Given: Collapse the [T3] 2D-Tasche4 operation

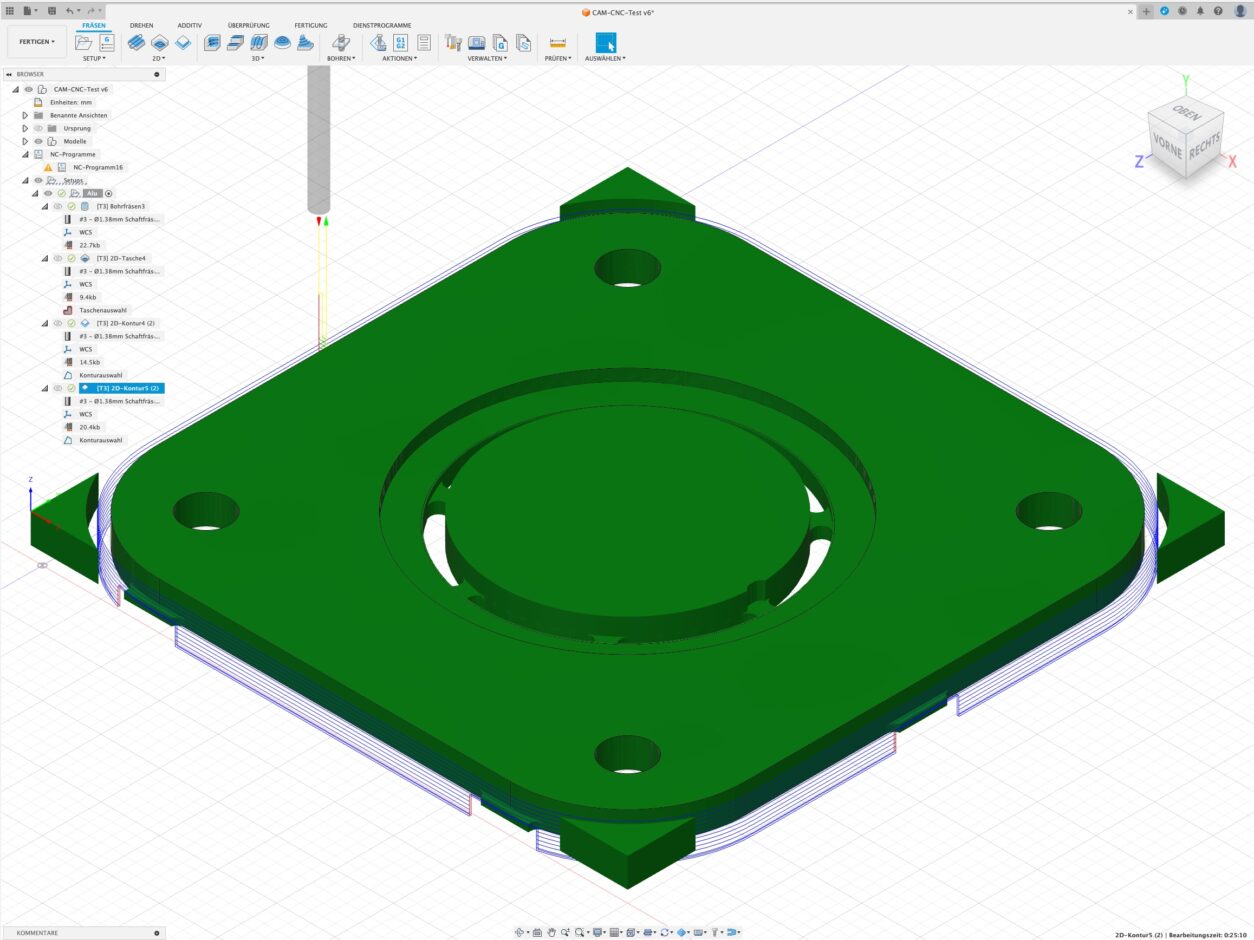Looking at the screenshot, I should pos(44,258).
